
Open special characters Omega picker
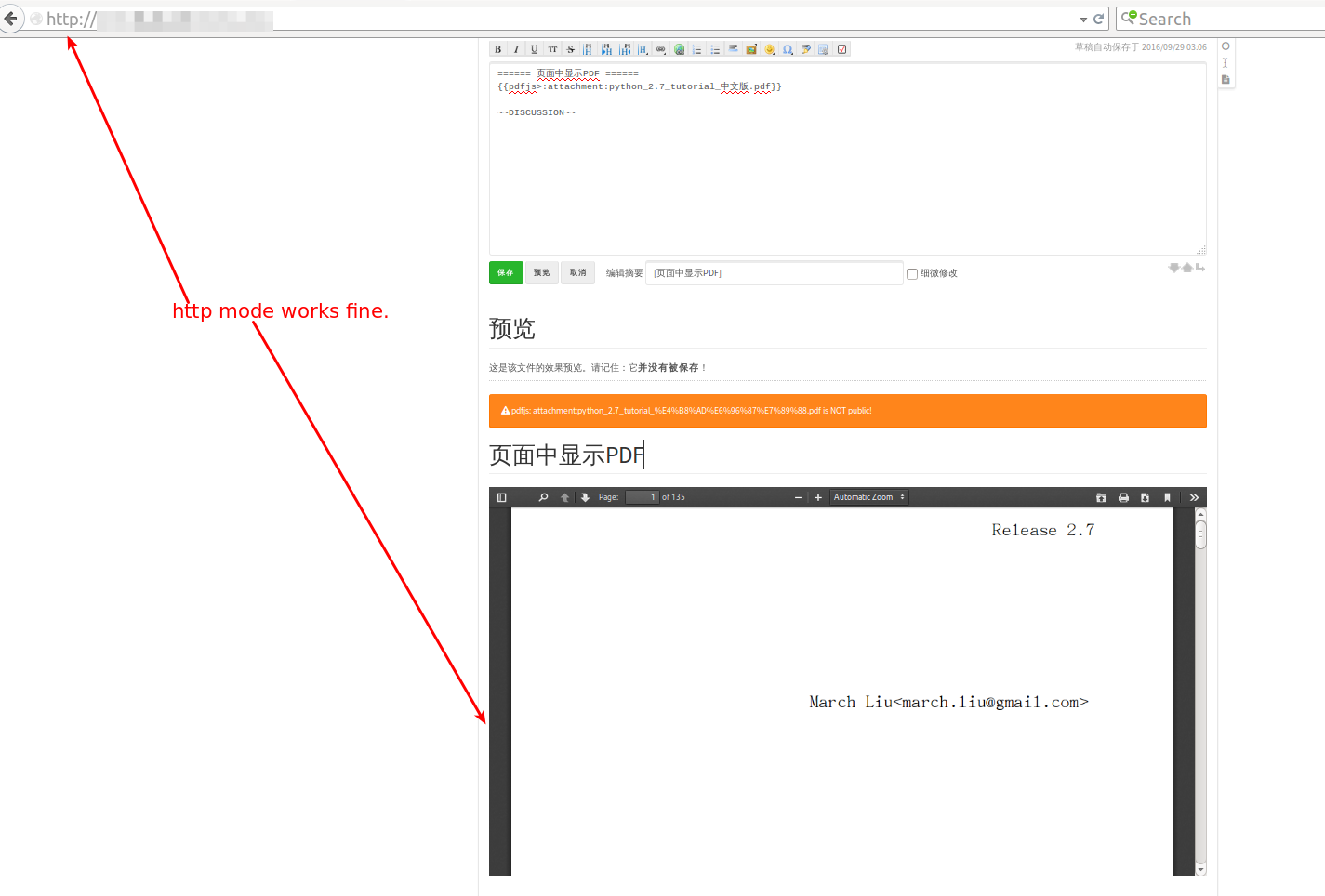(788, 49)
